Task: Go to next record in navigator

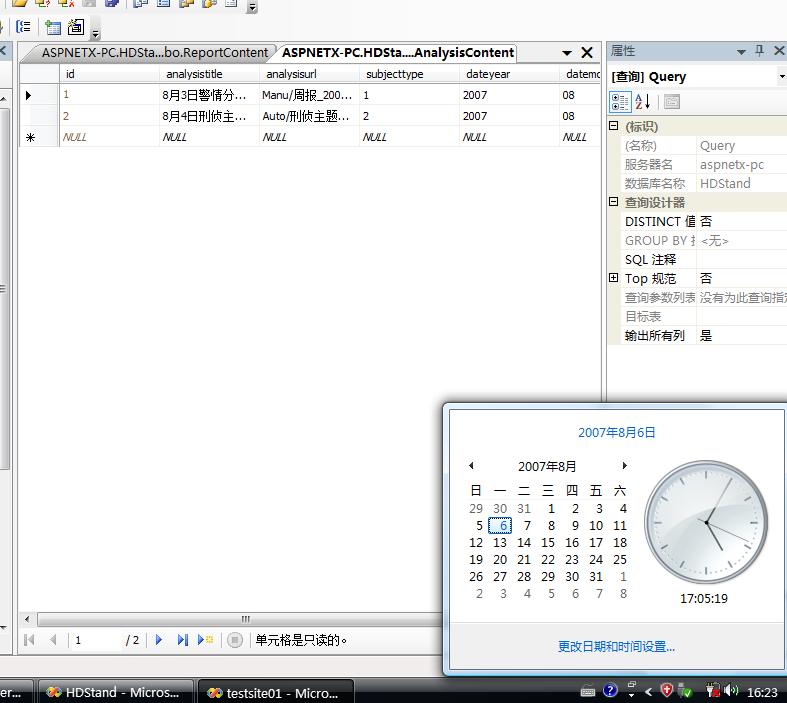Action: (159, 640)
